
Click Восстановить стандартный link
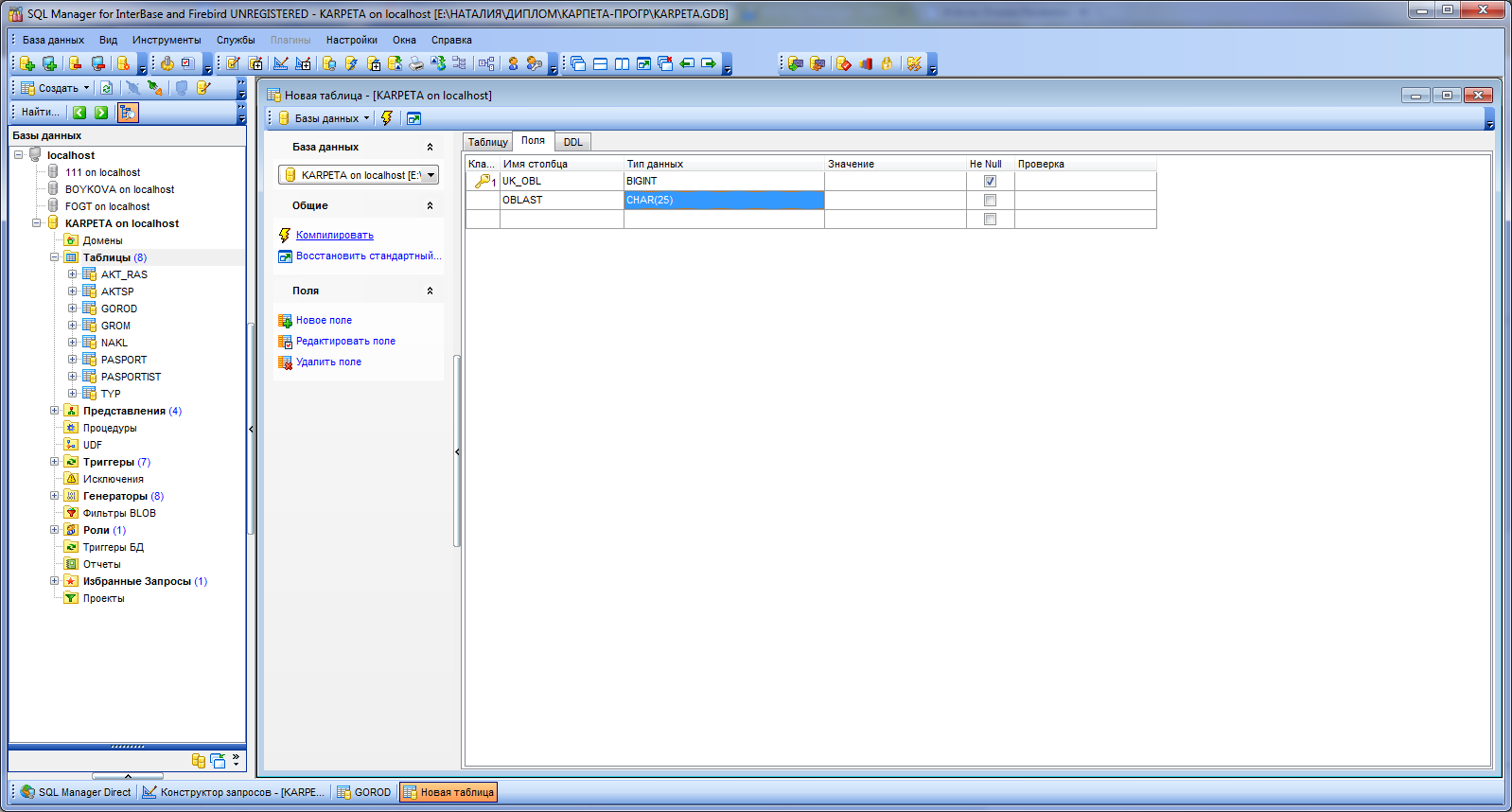pos(368,256)
